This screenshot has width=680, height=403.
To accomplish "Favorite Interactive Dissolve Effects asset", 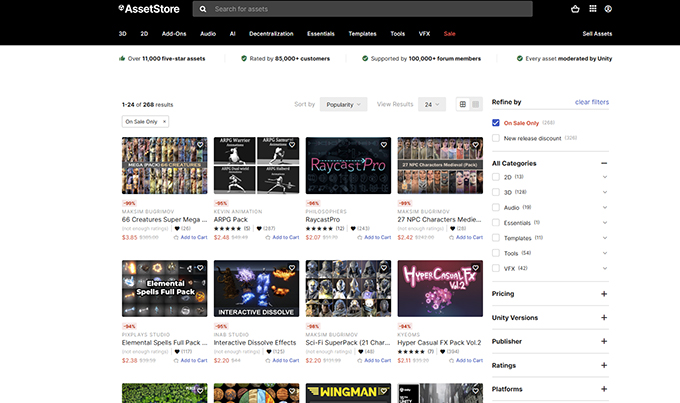I will [x=292, y=268].
